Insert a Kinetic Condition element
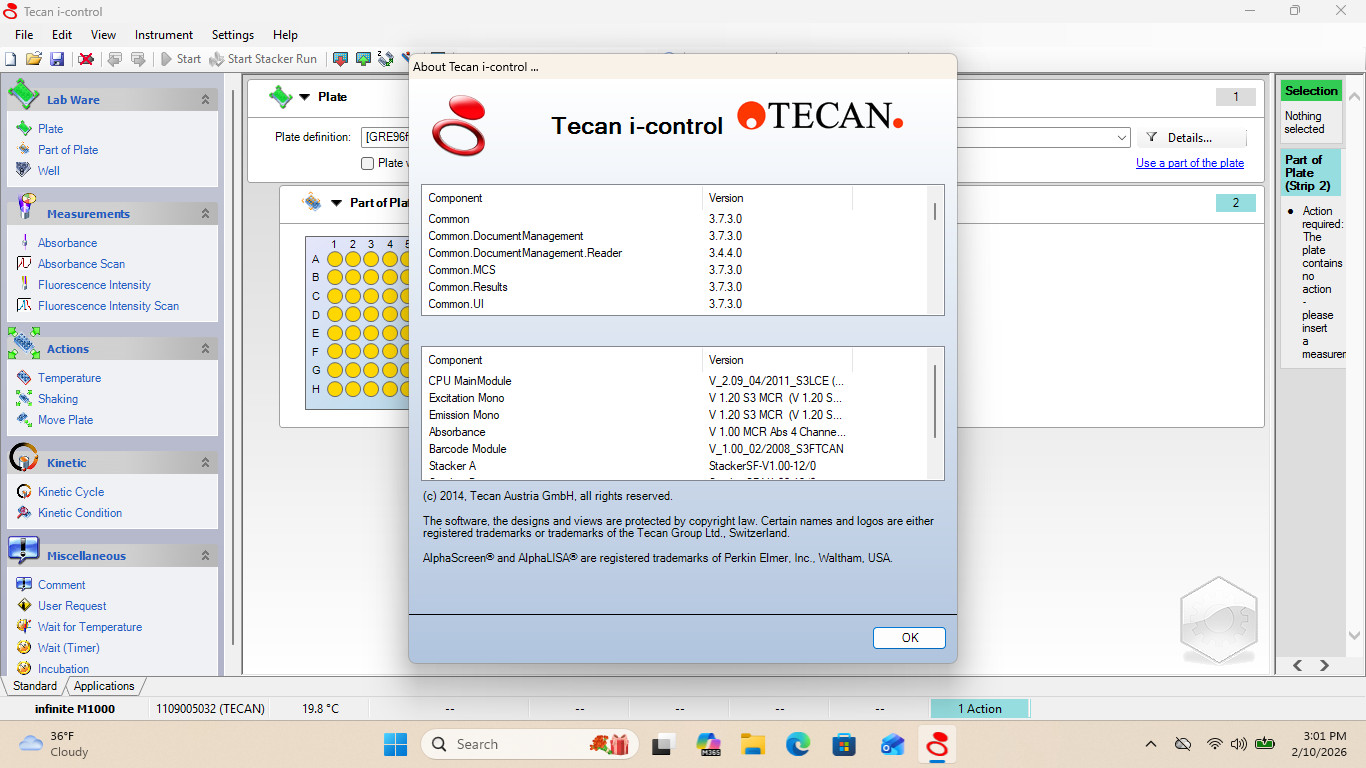1366x768 pixels. [80, 513]
